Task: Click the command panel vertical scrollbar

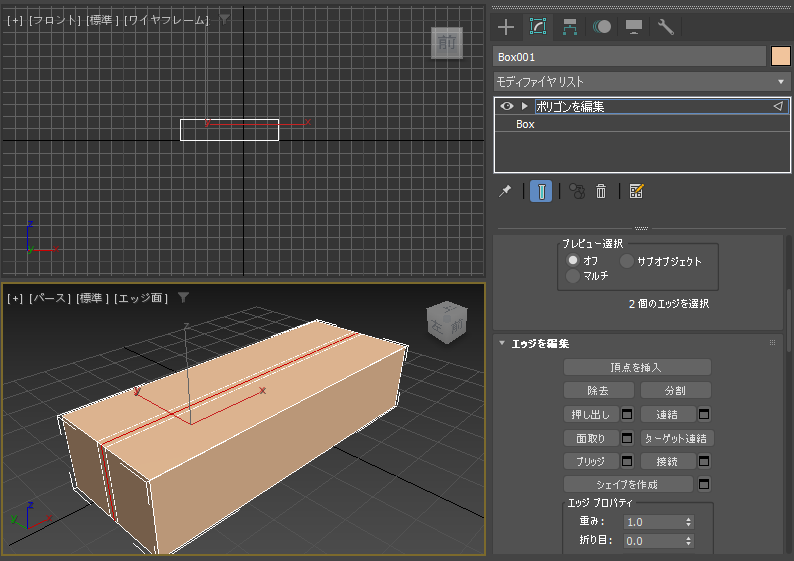Action: (789, 320)
